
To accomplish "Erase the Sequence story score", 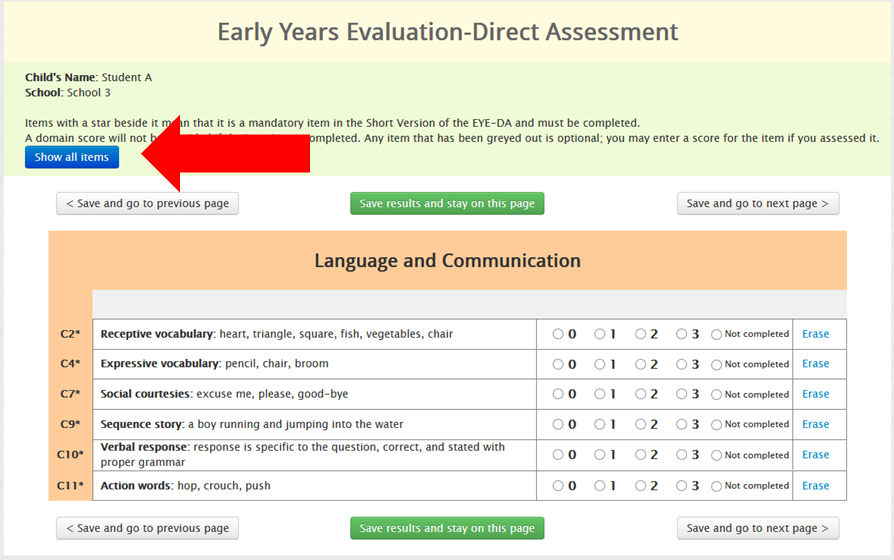I will 815,424.
